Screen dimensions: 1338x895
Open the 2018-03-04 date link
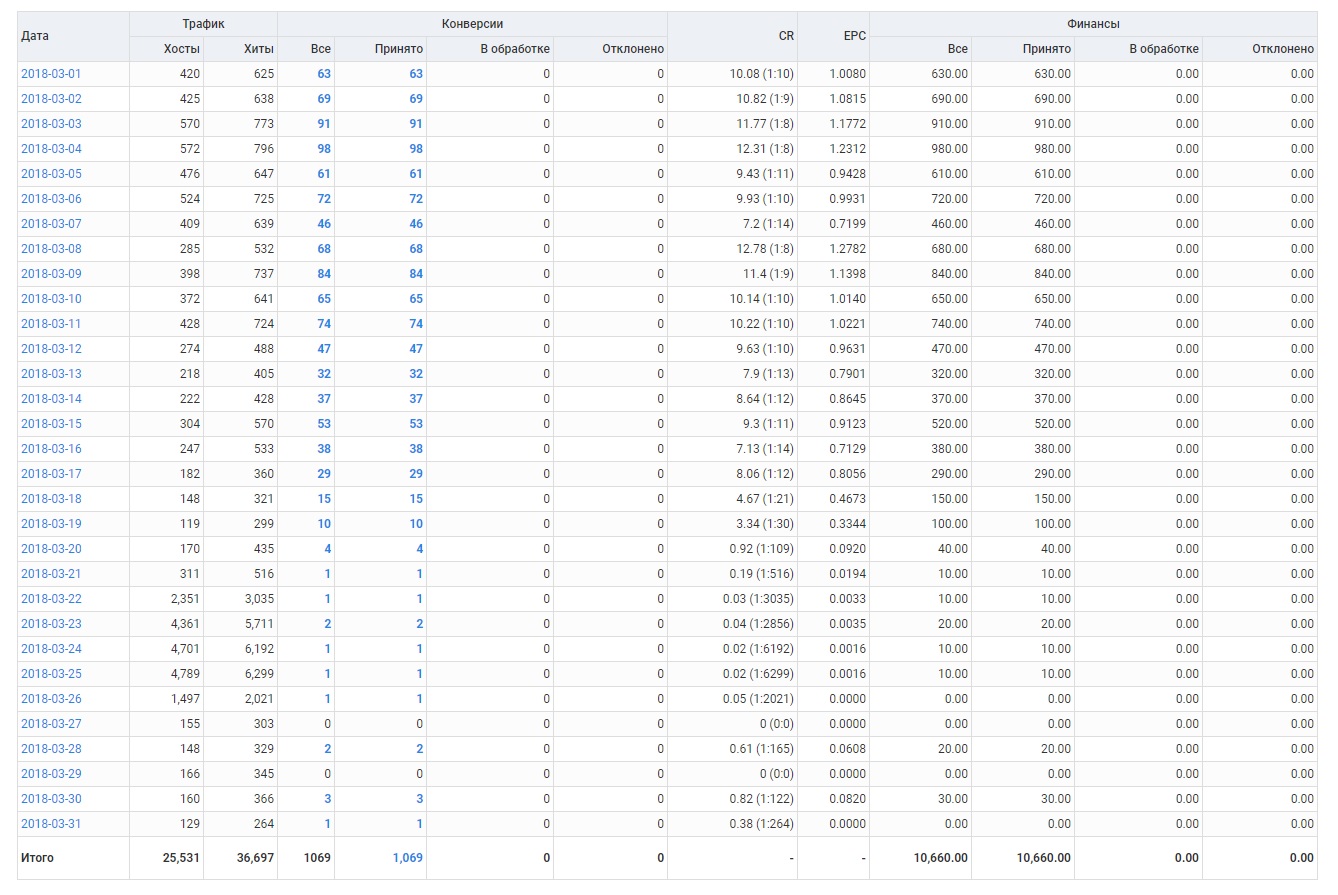point(51,149)
